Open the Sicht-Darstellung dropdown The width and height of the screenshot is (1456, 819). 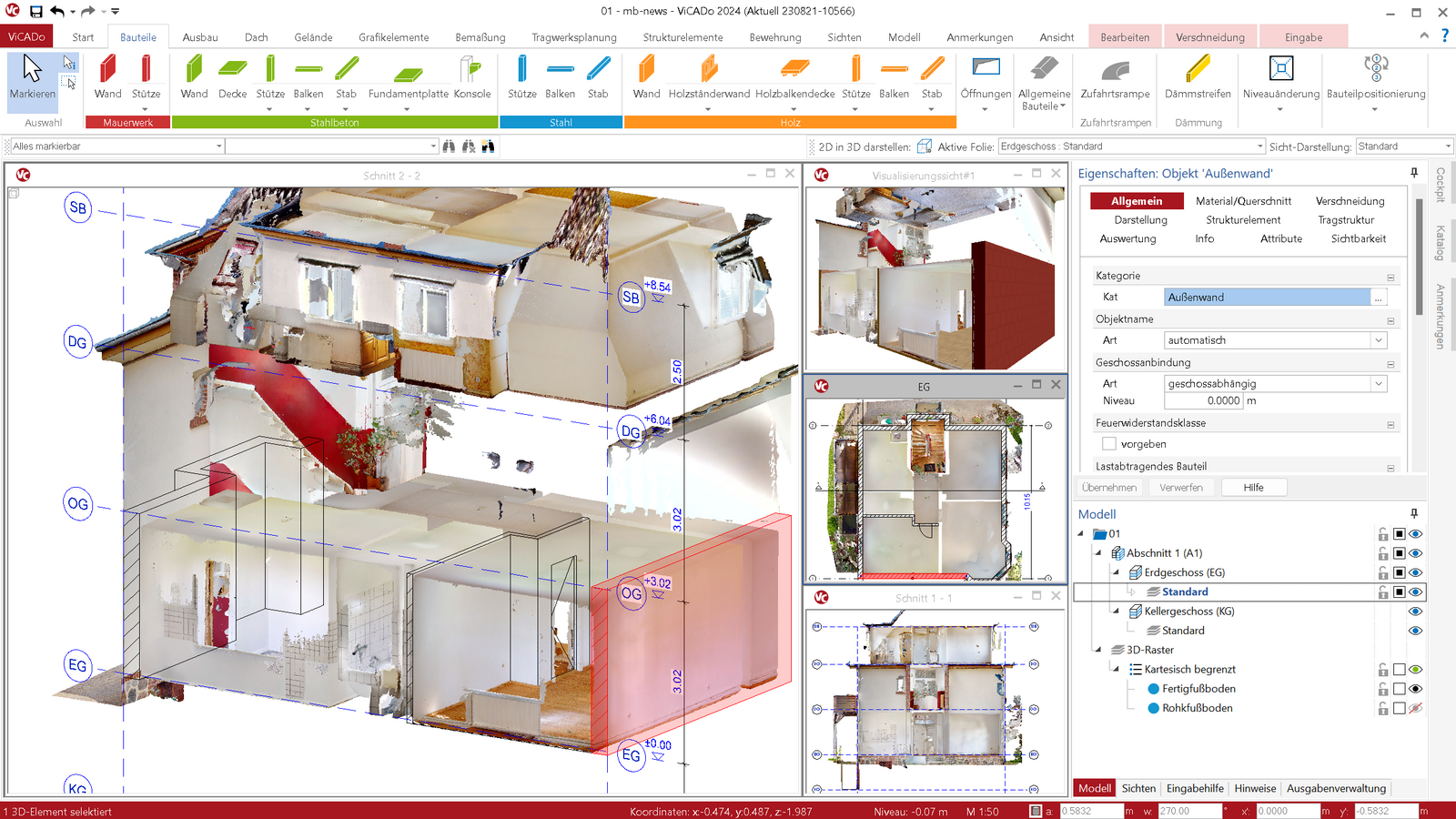pyautogui.click(x=1448, y=147)
